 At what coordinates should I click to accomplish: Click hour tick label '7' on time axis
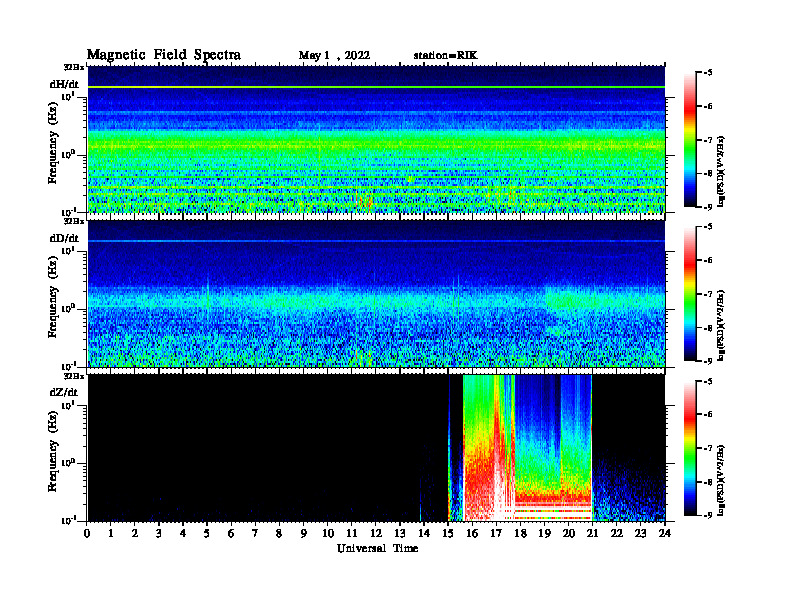[255, 534]
